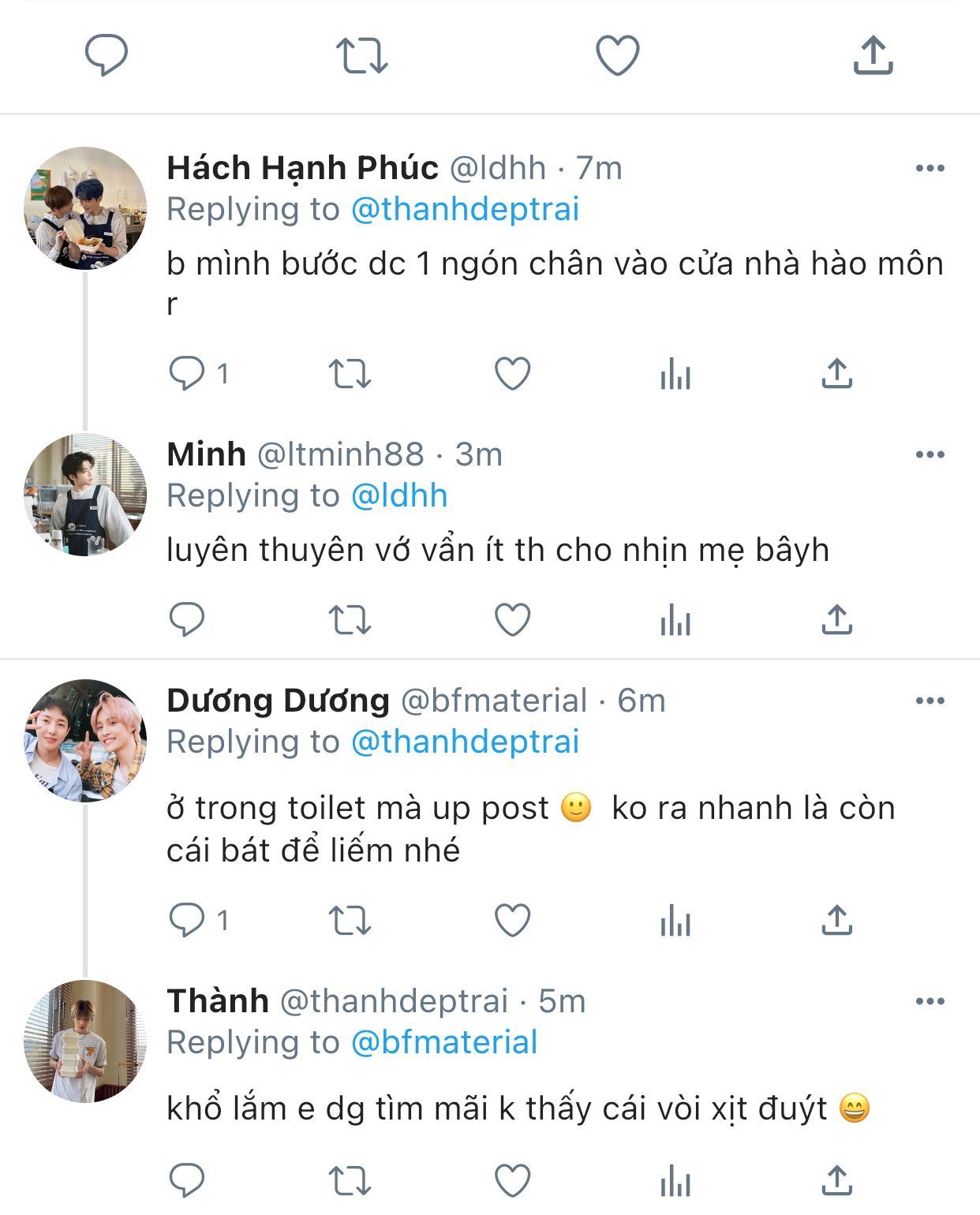The width and height of the screenshot is (980, 1215).
Task: Like the main tweet at top
Action: coord(617,55)
